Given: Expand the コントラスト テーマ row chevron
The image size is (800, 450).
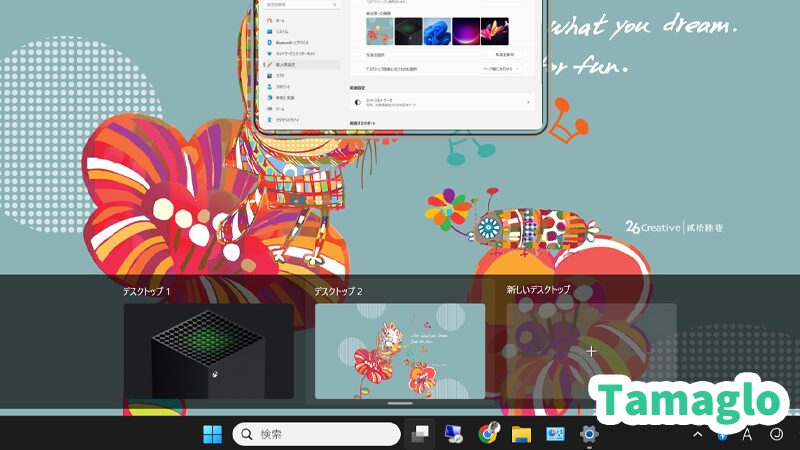Looking at the screenshot, I should [528, 103].
